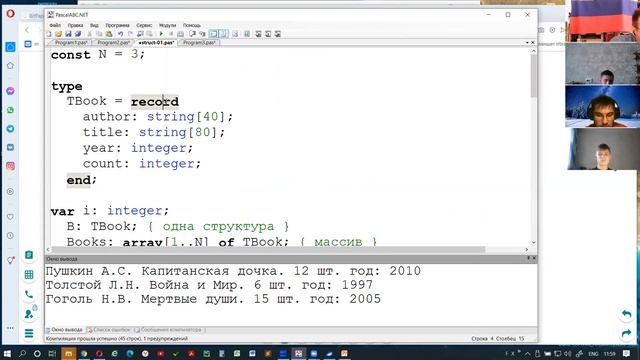Click the blue forward arrow near the bottom right
The width and height of the screenshot is (640, 360).
627,333
